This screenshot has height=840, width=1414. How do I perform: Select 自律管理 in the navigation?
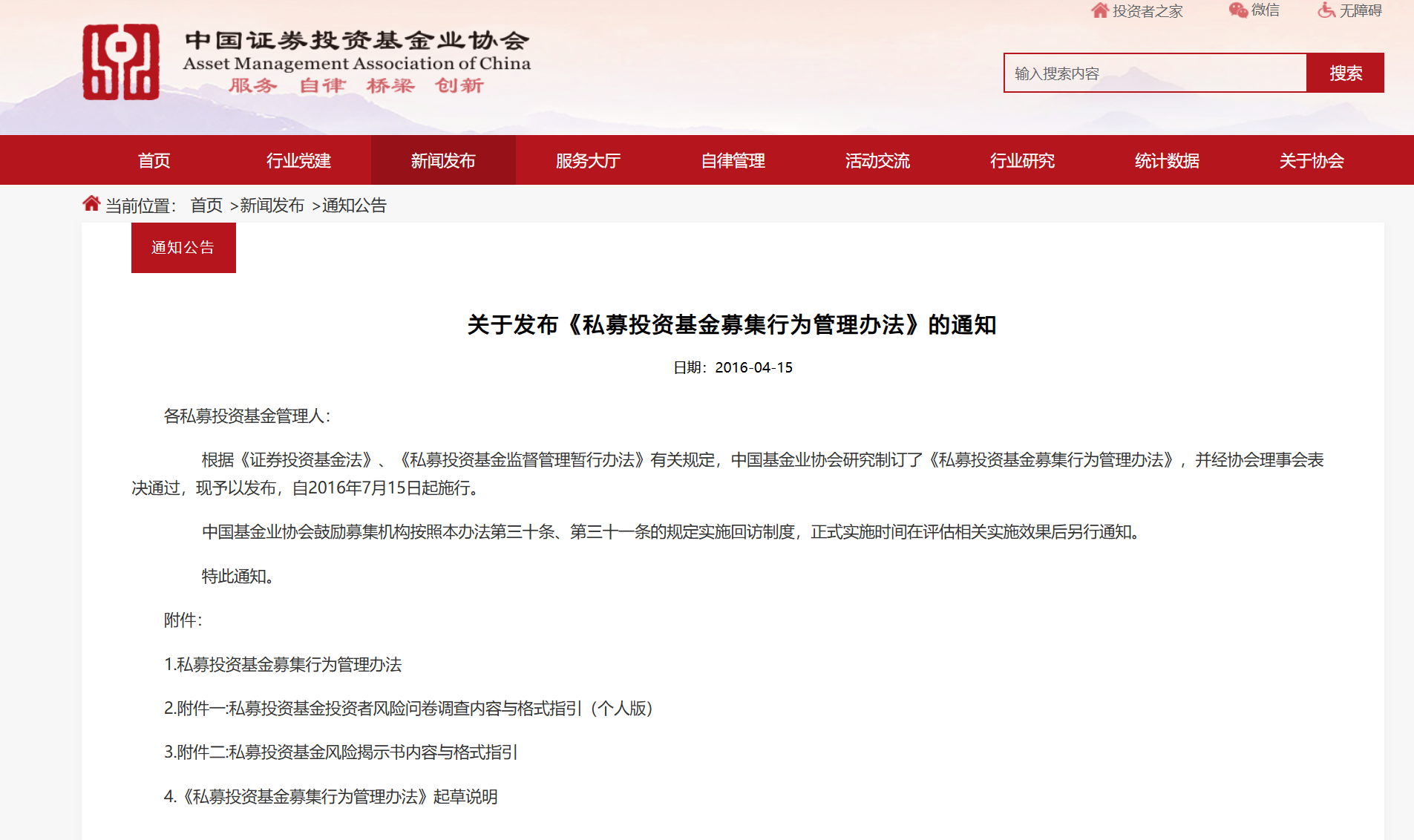coord(733,160)
